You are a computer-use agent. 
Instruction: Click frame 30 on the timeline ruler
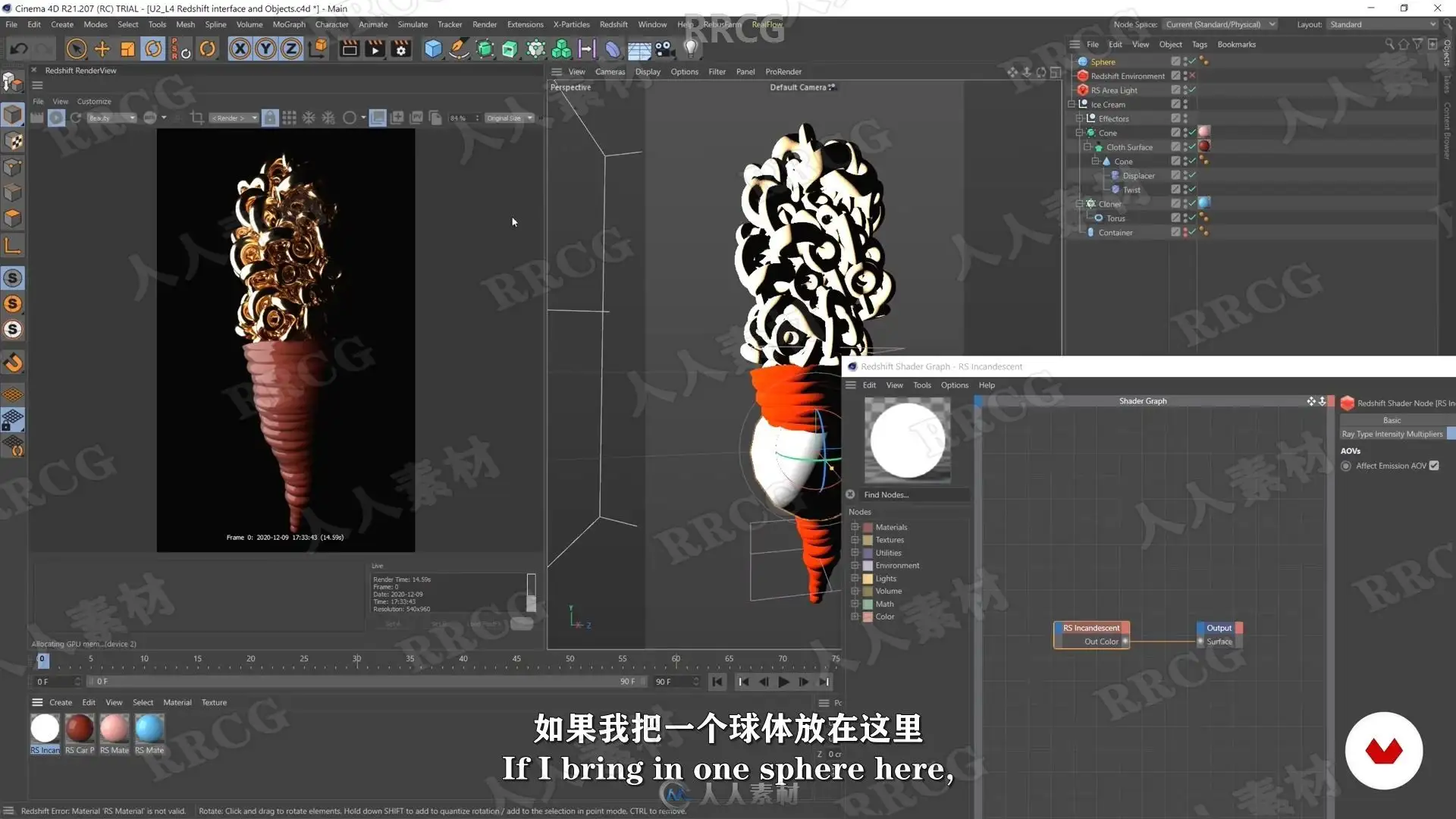coord(356,659)
